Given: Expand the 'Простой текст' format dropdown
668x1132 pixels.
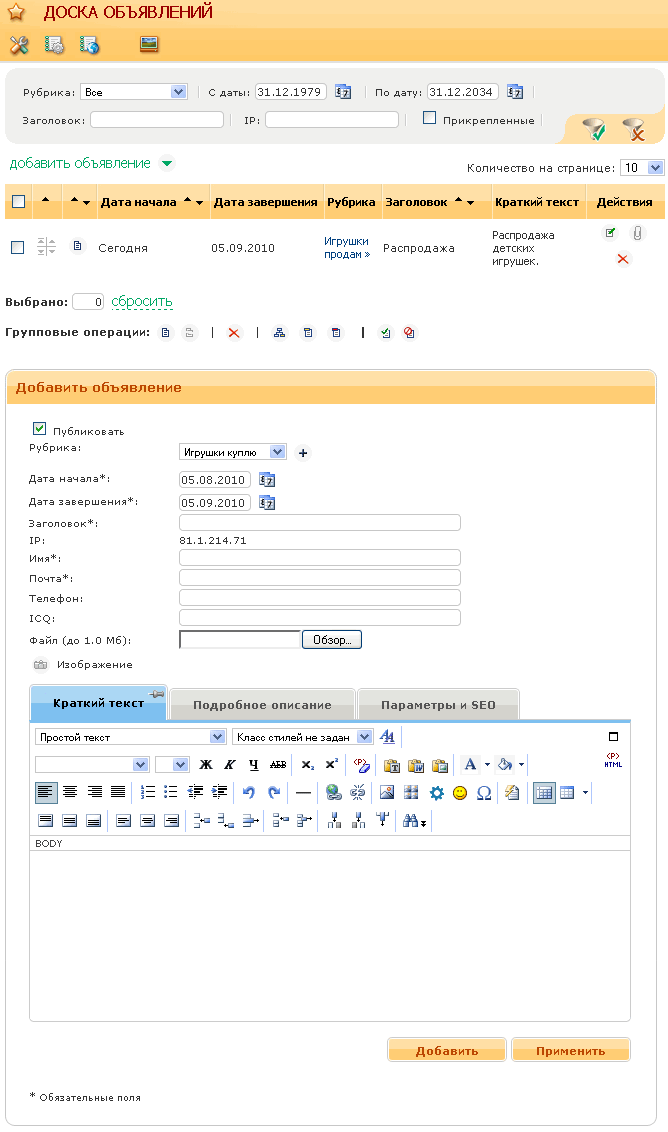Looking at the screenshot, I should (x=130, y=737).
